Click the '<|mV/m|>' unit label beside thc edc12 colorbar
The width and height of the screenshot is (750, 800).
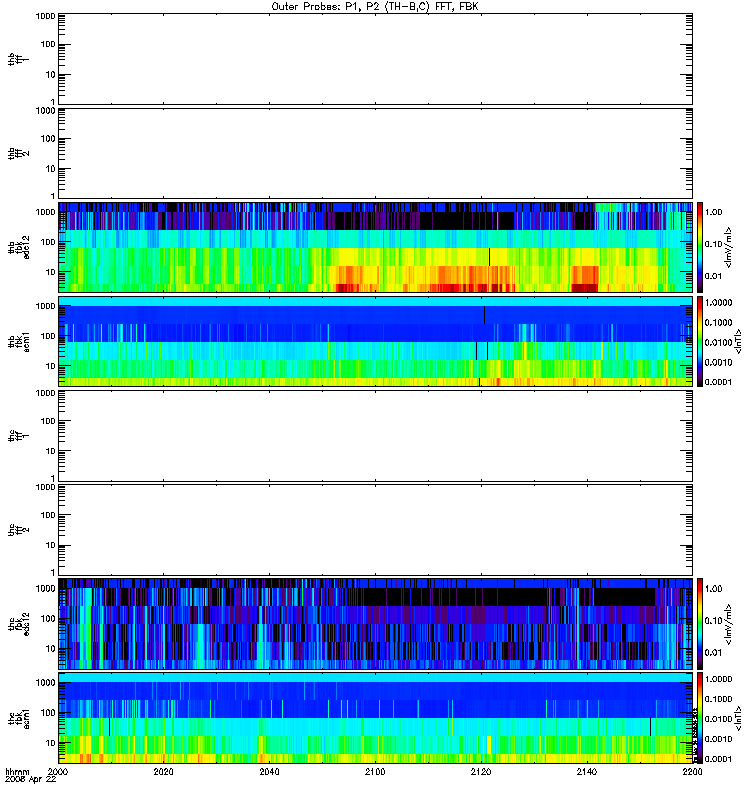coord(729,624)
